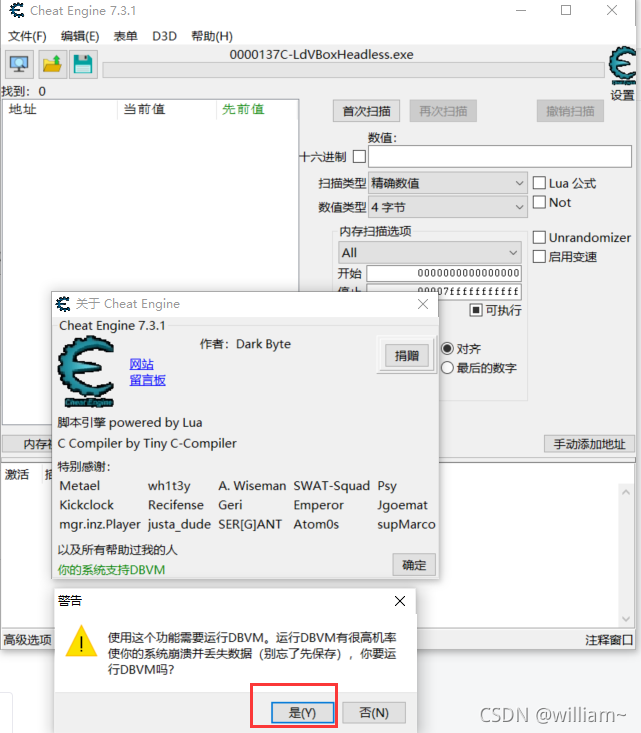Click 注释窗口 at bottom right
The height and width of the screenshot is (733, 641).
609,640
